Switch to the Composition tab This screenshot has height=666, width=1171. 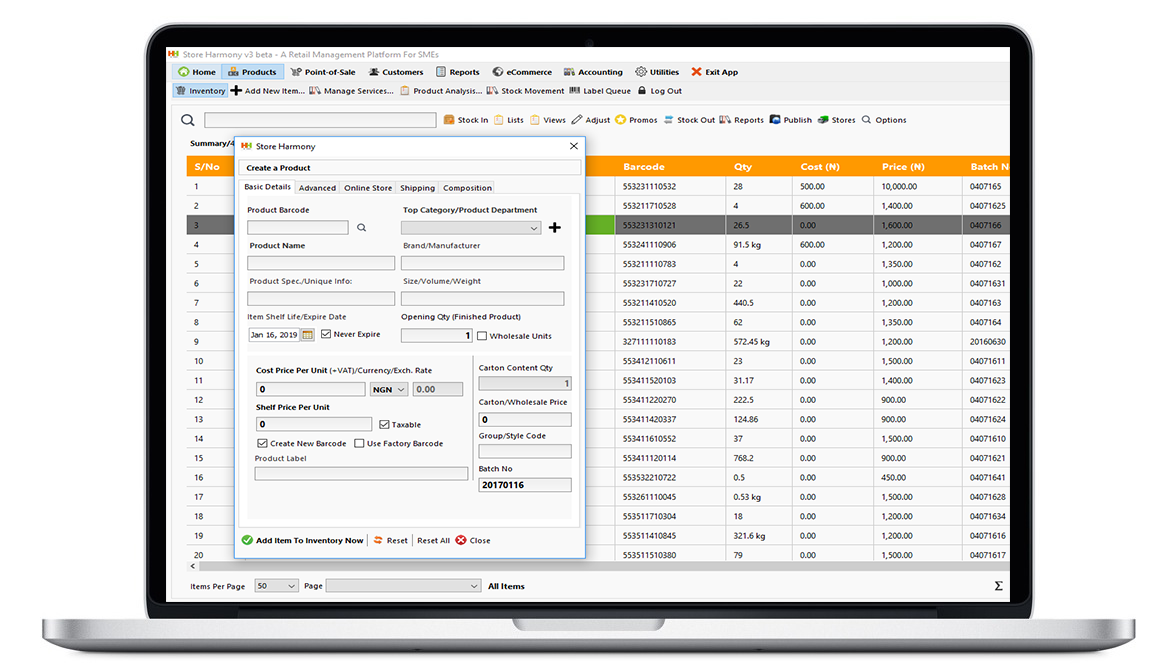[468, 188]
